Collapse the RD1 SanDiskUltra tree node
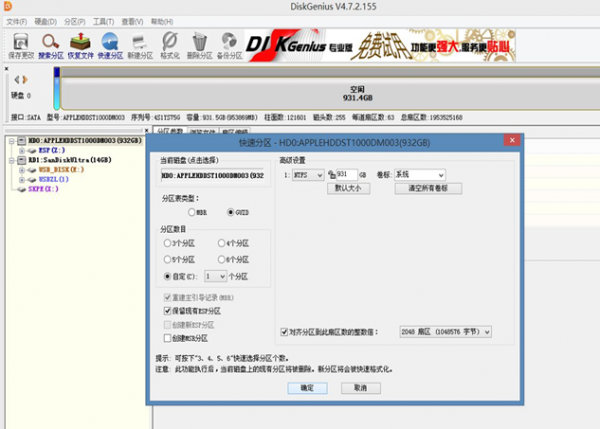 12,160
